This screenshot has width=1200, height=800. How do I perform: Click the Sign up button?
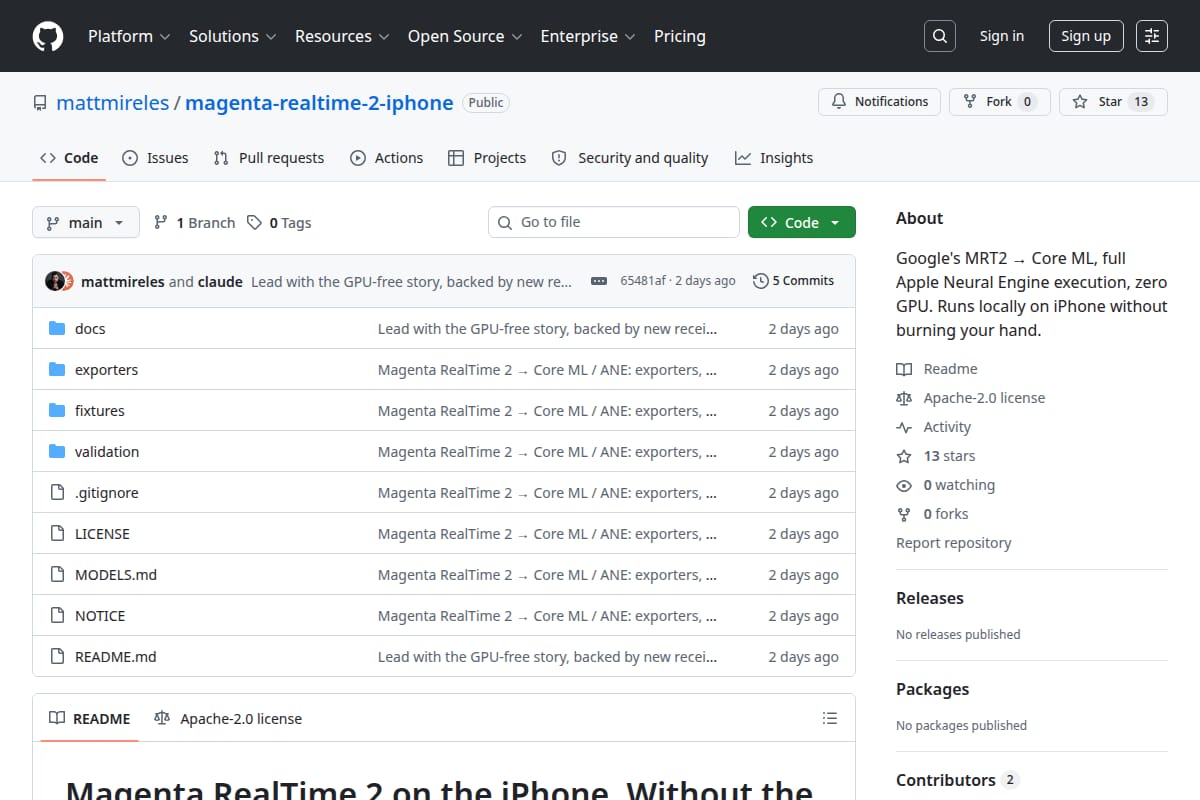pyautogui.click(x=1086, y=36)
